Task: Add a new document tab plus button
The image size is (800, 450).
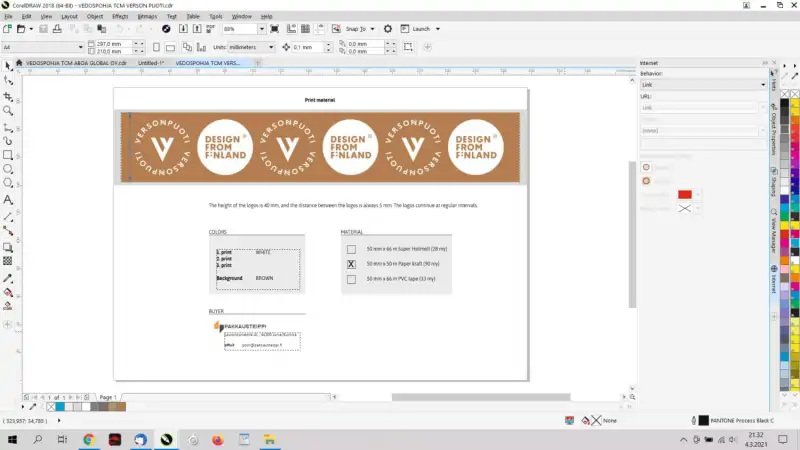Action: coord(258,63)
